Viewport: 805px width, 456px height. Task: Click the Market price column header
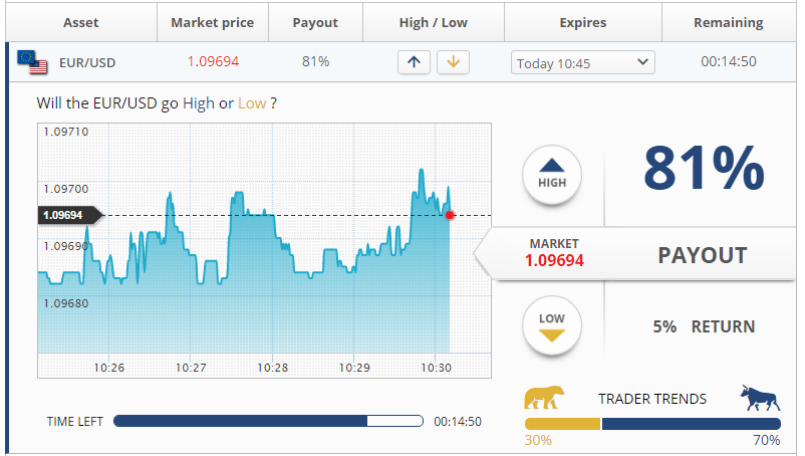point(213,23)
